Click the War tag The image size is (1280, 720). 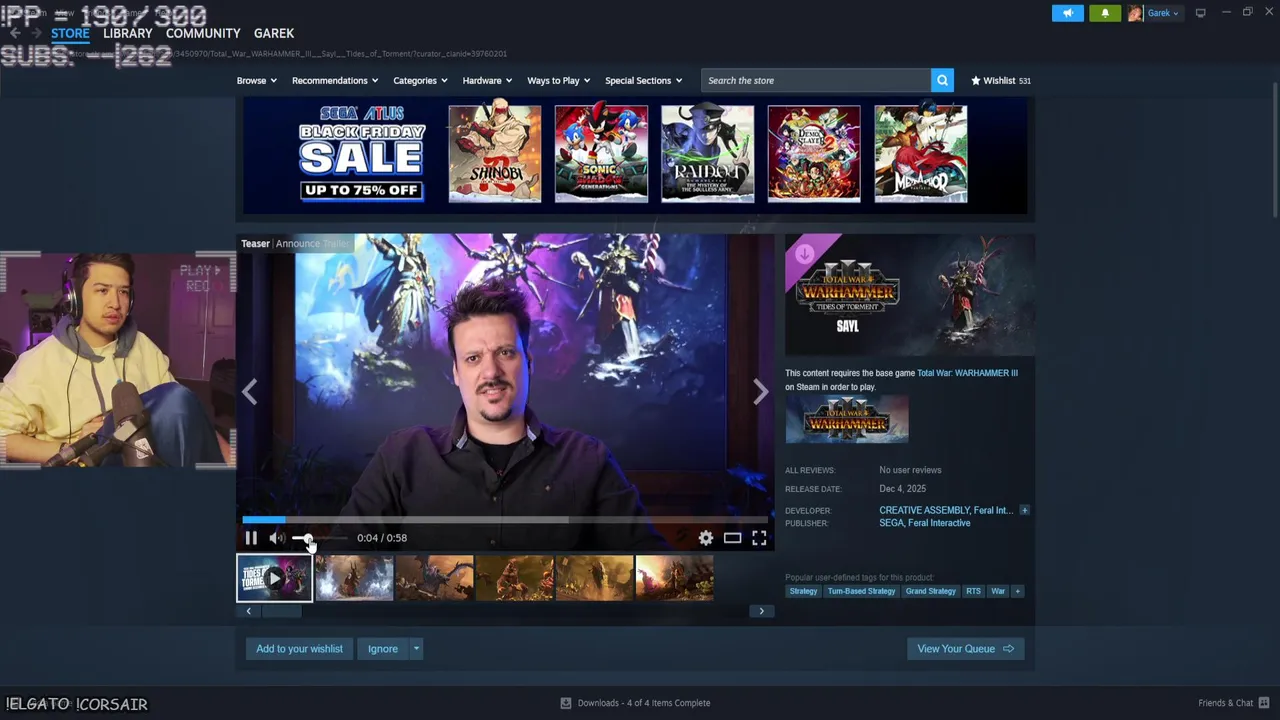tap(998, 591)
